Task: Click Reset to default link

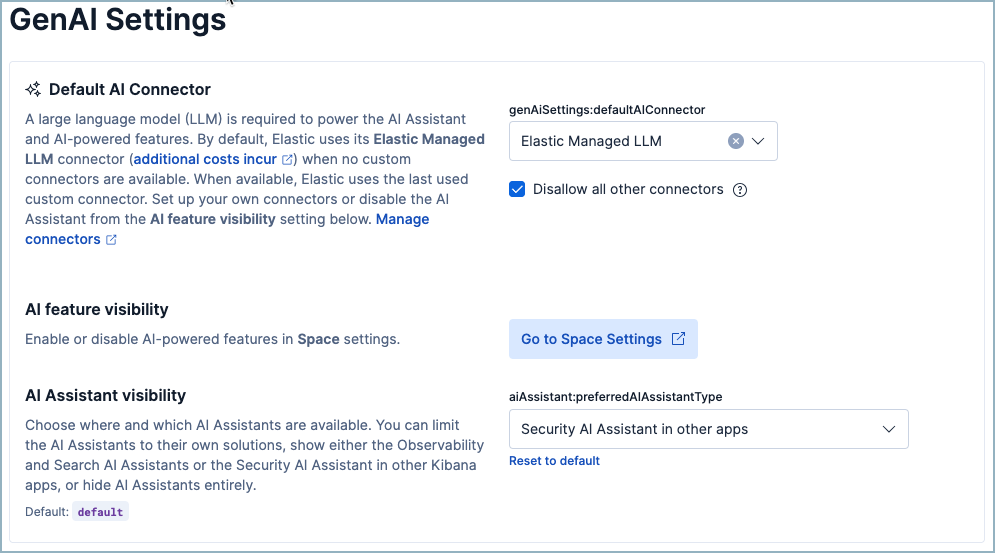Action: (554, 461)
